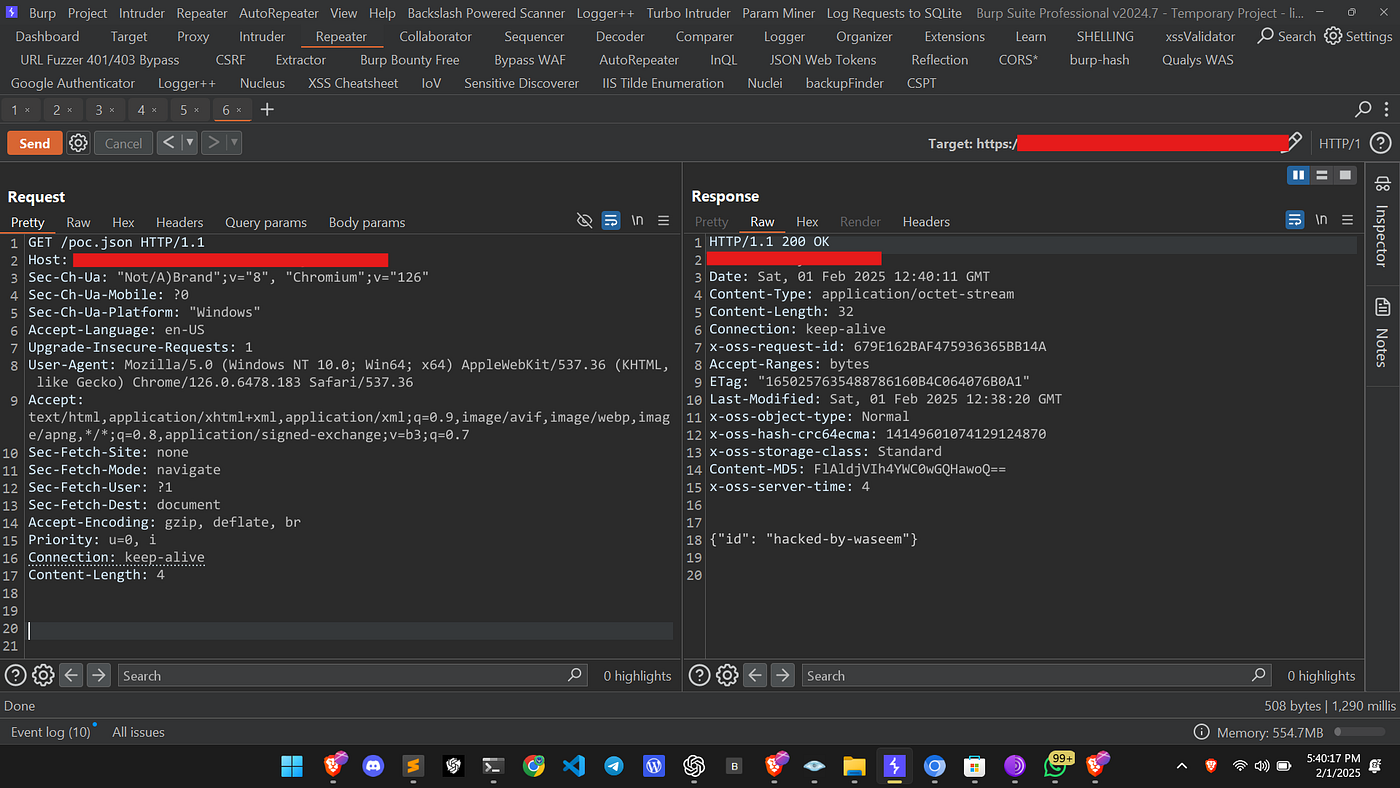Click the response body hacked-by-waseem JSON line
Image resolution: width=1400 pixels, height=788 pixels.
pyautogui.click(x=813, y=539)
